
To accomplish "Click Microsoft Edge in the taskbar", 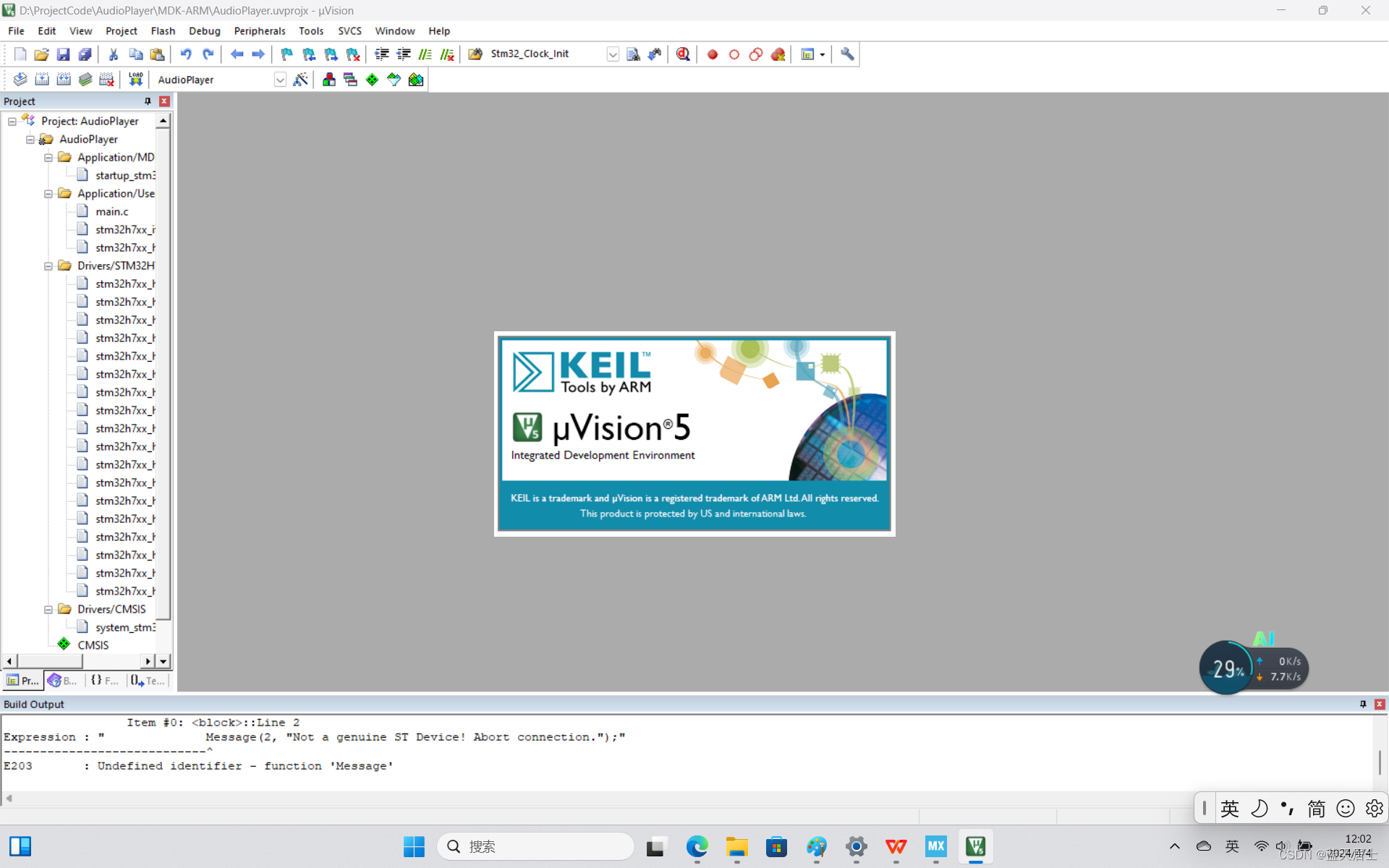I will (697, 846).
